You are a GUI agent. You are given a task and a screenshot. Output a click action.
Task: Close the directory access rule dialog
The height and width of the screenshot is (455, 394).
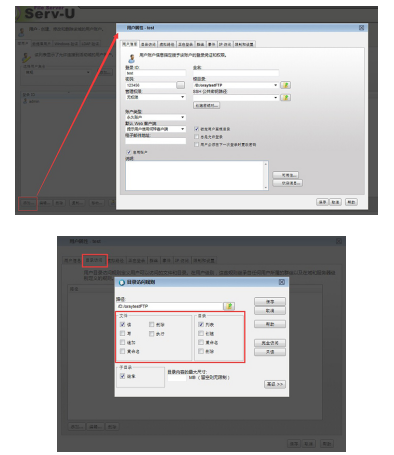(x=282, y=282)
